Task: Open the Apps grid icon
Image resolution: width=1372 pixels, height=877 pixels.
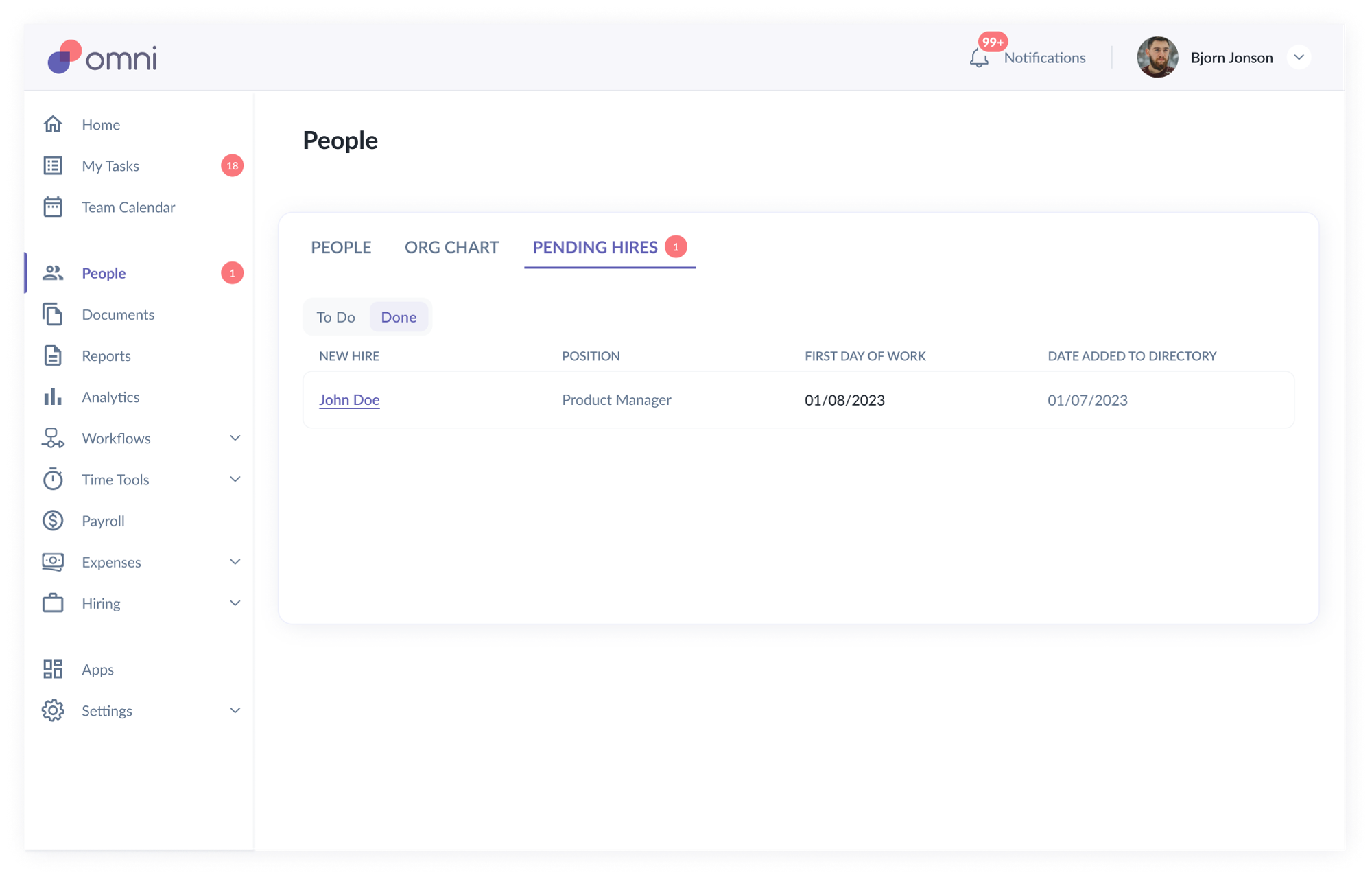Action: [x=53, y=669]
